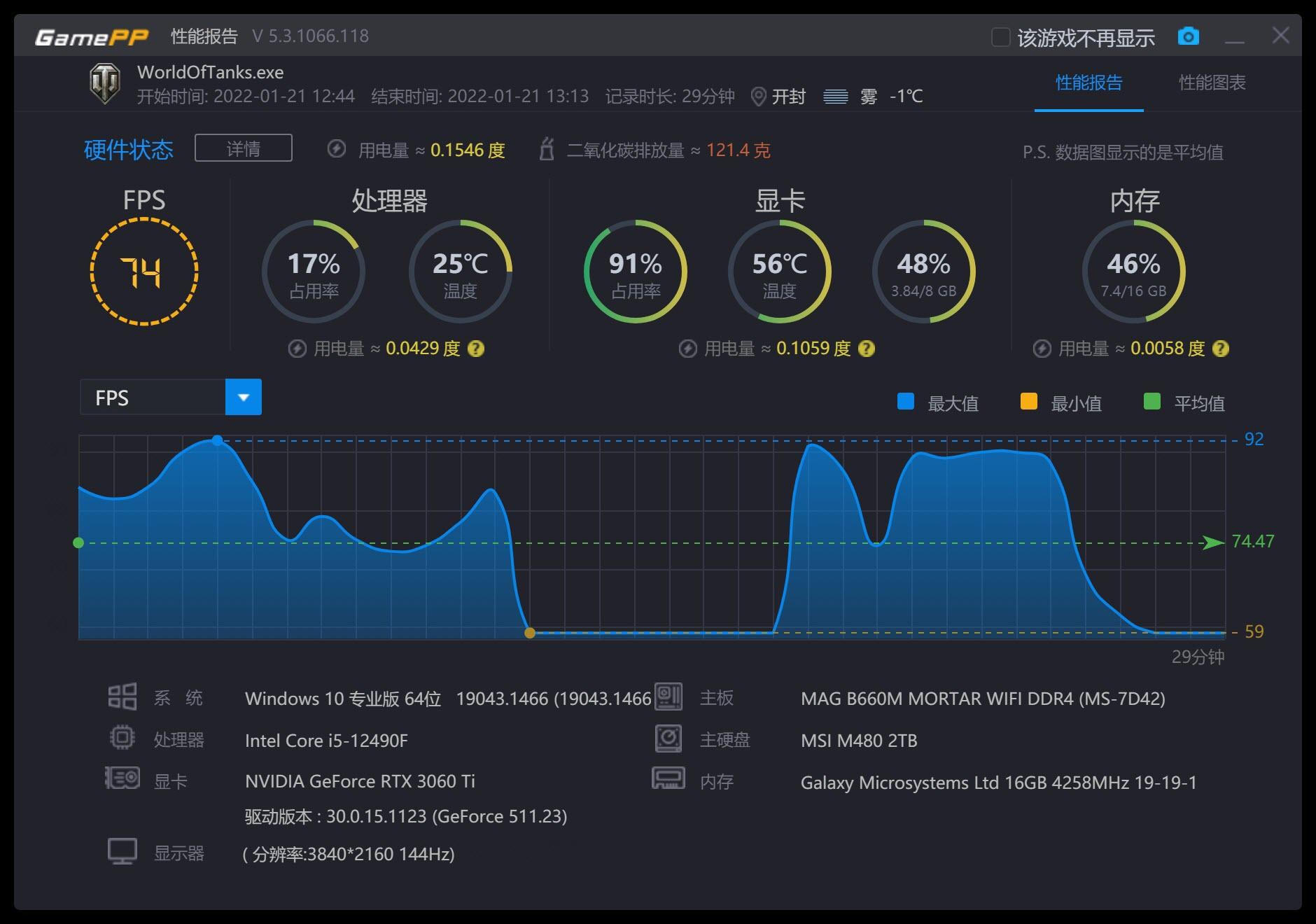
Task: Click the monitor icon beside 显示器
Action: click(x=122, y=850)
